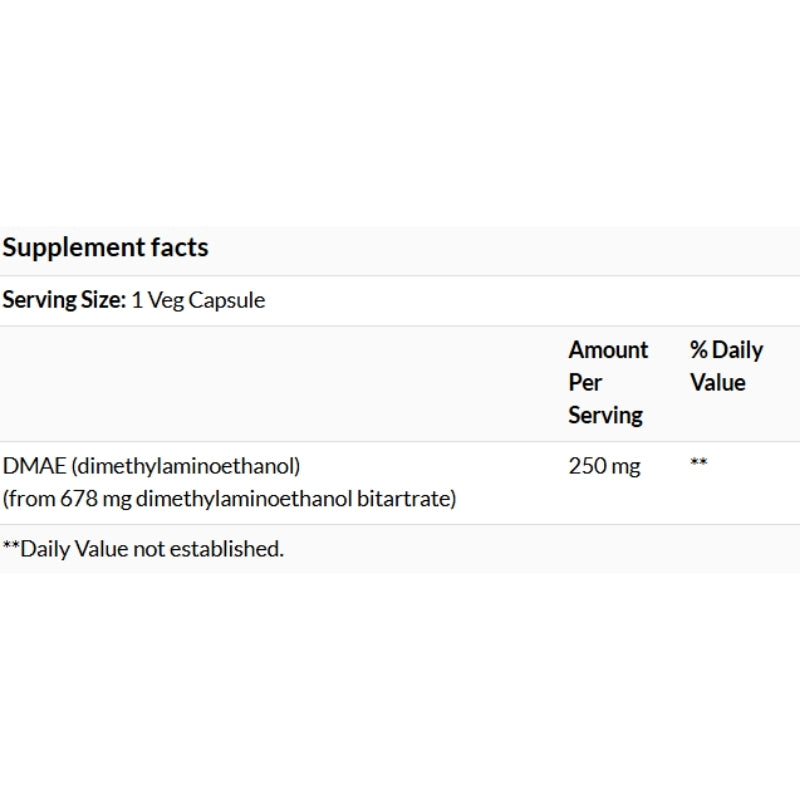Click the 250 mg amount value

[x=605, y=466]
